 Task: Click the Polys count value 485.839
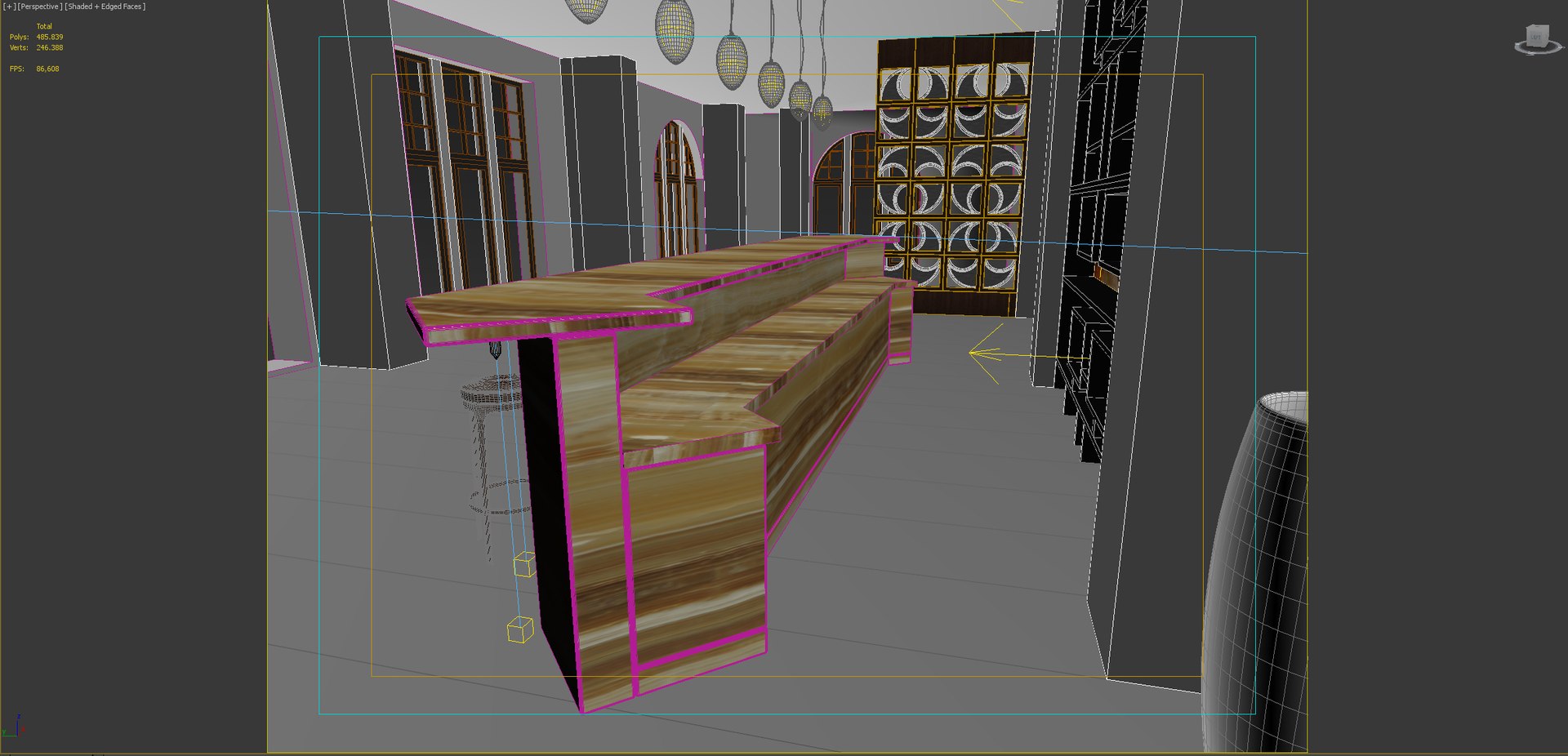[x=50, y=38]
